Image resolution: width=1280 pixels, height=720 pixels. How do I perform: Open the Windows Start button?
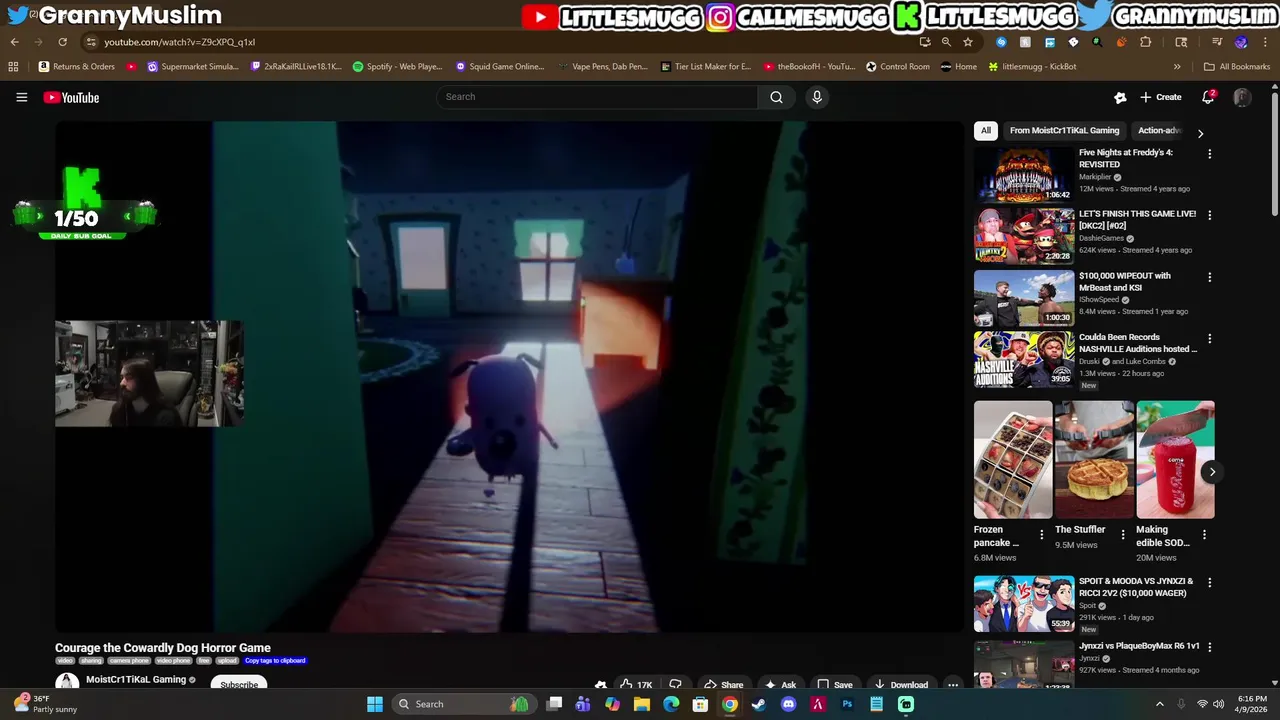375,704
